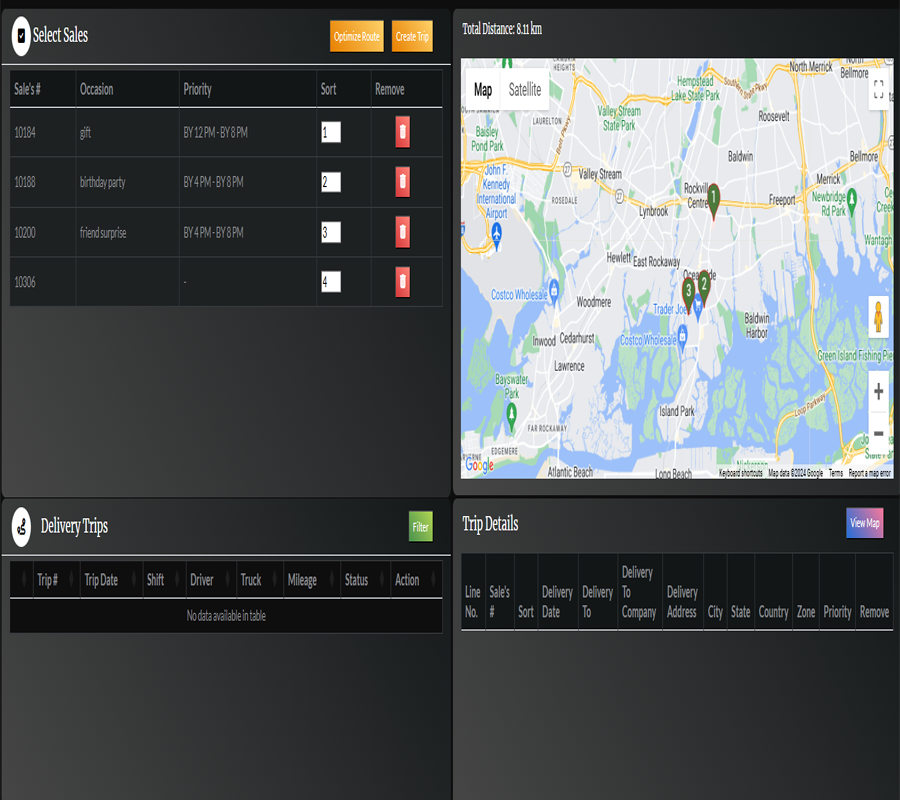Click the Optimize Route button
Image resolution: width=900 pixels, height=800 pixels.
coord(356,36)
